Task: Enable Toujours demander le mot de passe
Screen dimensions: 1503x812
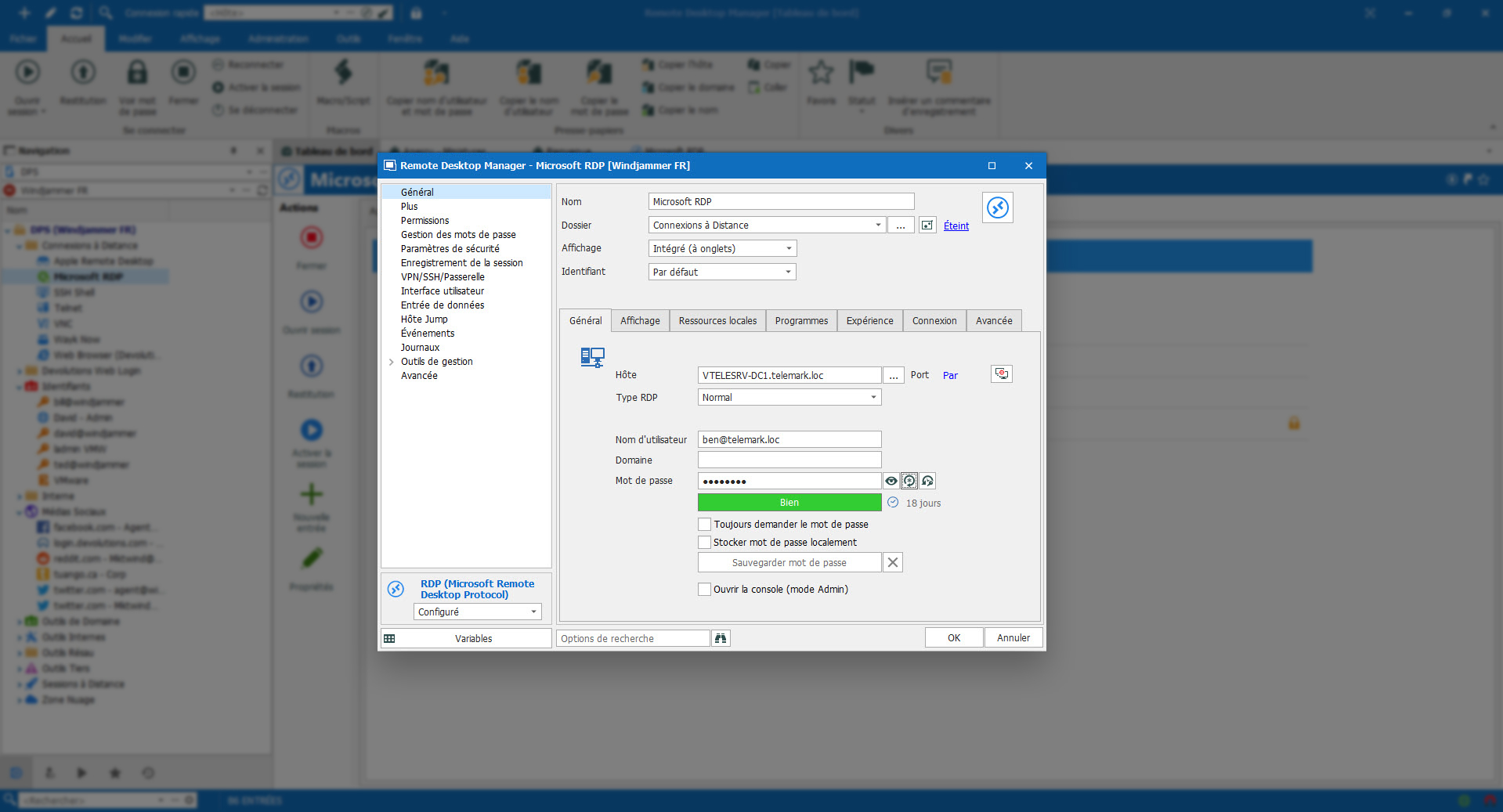Action: [x=704, y=525]
